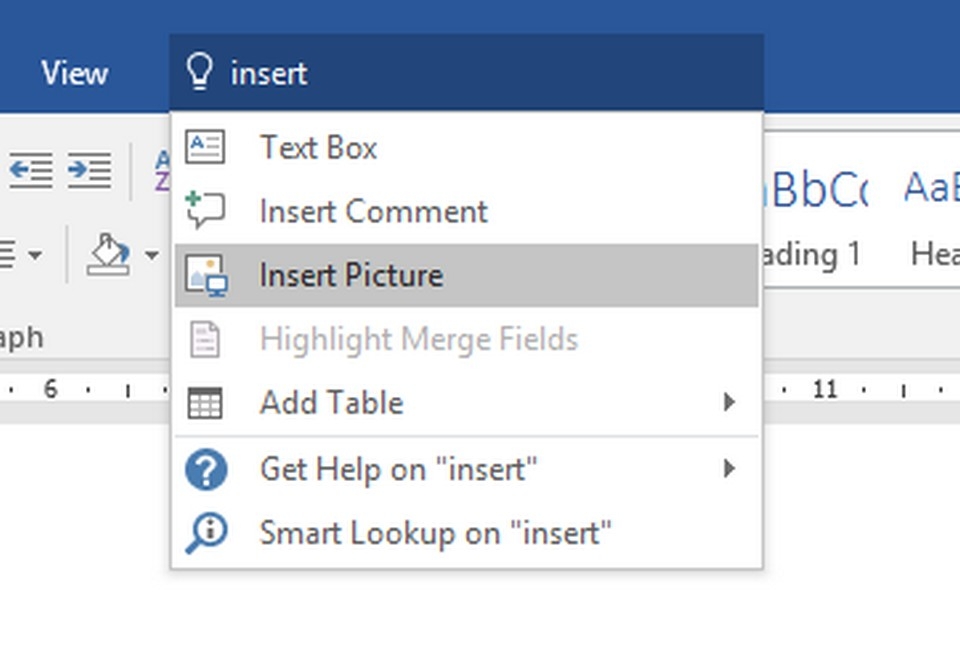Screen dimensions: 960x668
Task: Select the Highlight Merge Fields entry
Action: click(418, 339)
